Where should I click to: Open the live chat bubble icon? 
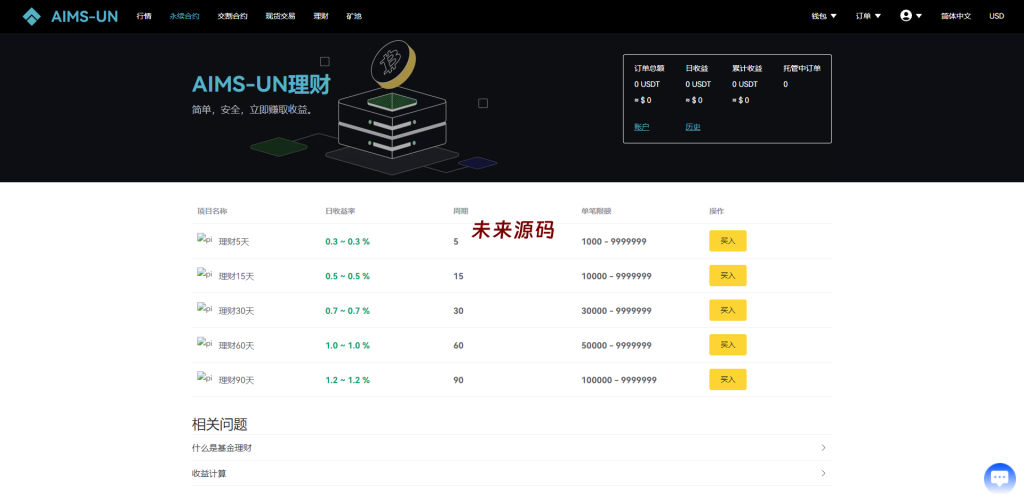(1000, 477)
